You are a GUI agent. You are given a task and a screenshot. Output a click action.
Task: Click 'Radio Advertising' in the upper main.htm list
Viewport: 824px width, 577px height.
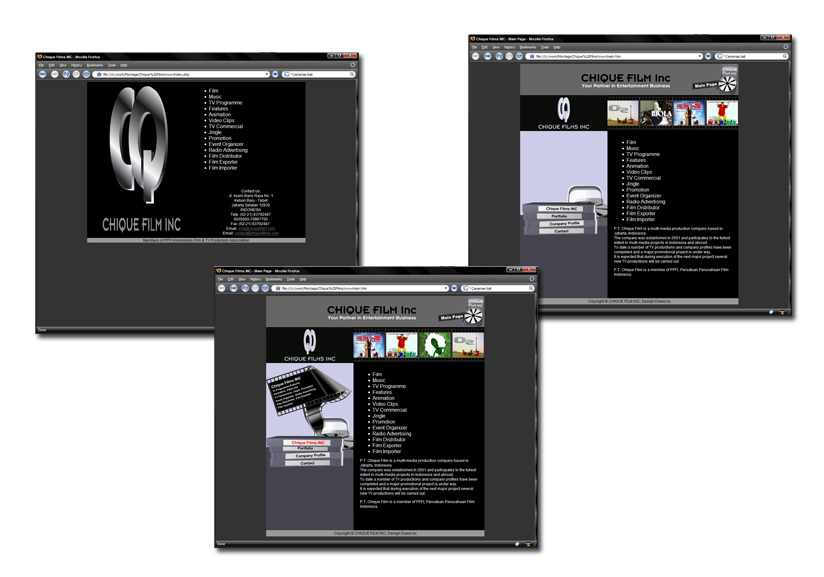(x=646, y=202)
